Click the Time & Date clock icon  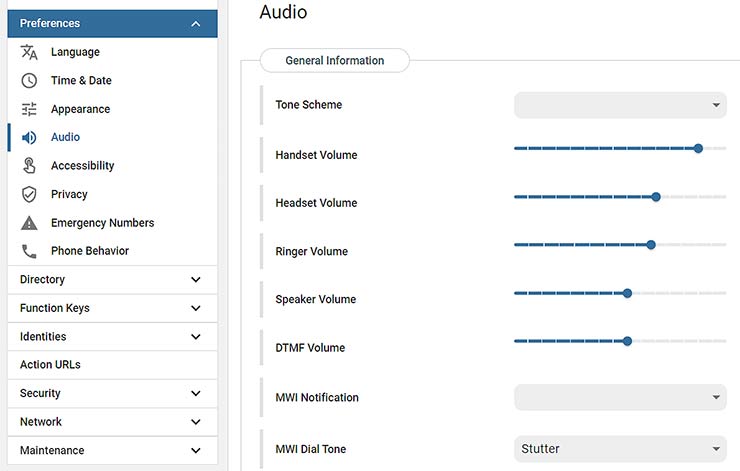(x=29, y=81)
